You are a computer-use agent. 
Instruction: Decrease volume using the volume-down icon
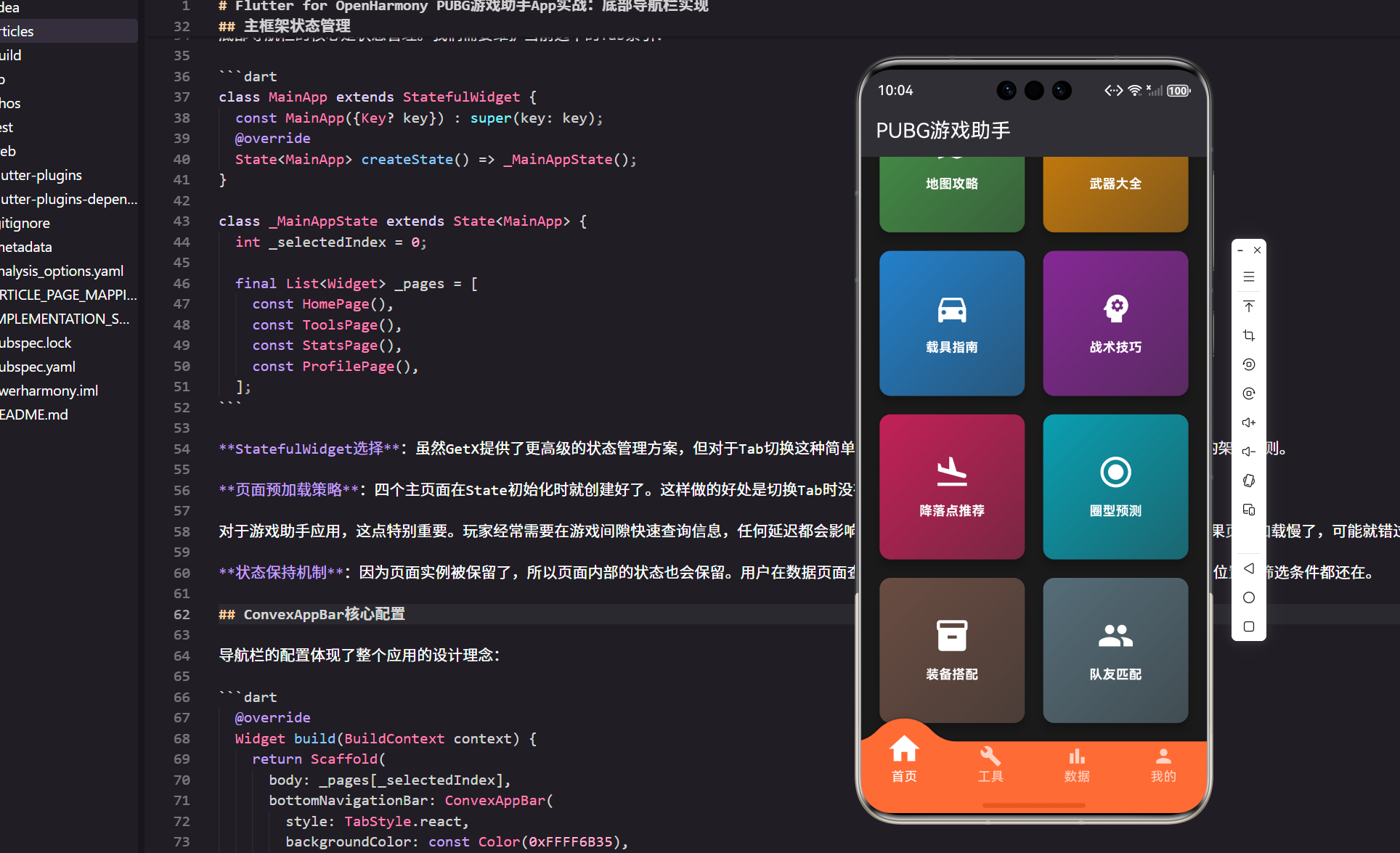1249,450
